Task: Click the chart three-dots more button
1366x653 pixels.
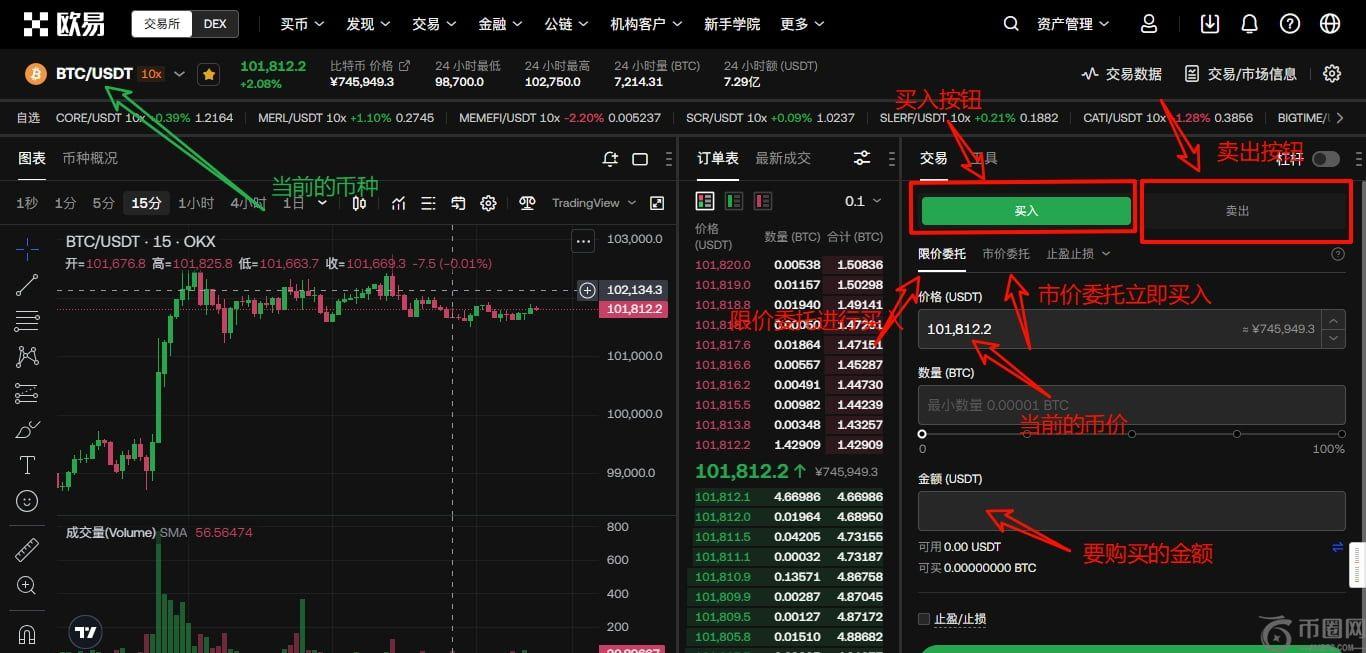Action: (583, 241)
